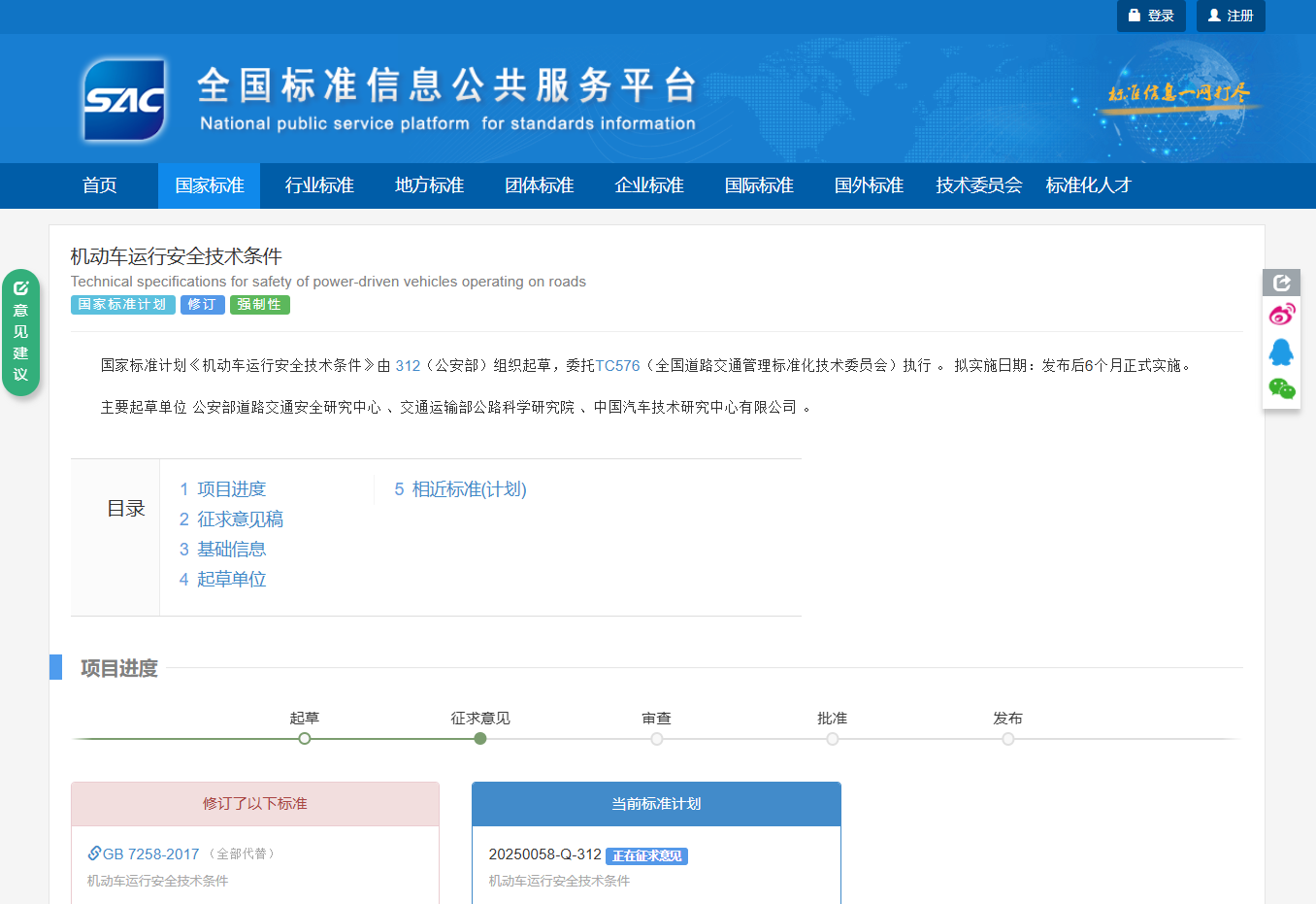Click the 起草 progress stage marker
The width and height of the screenshot is (1316, 904).
pyautogui.click(x=305, y=739)
